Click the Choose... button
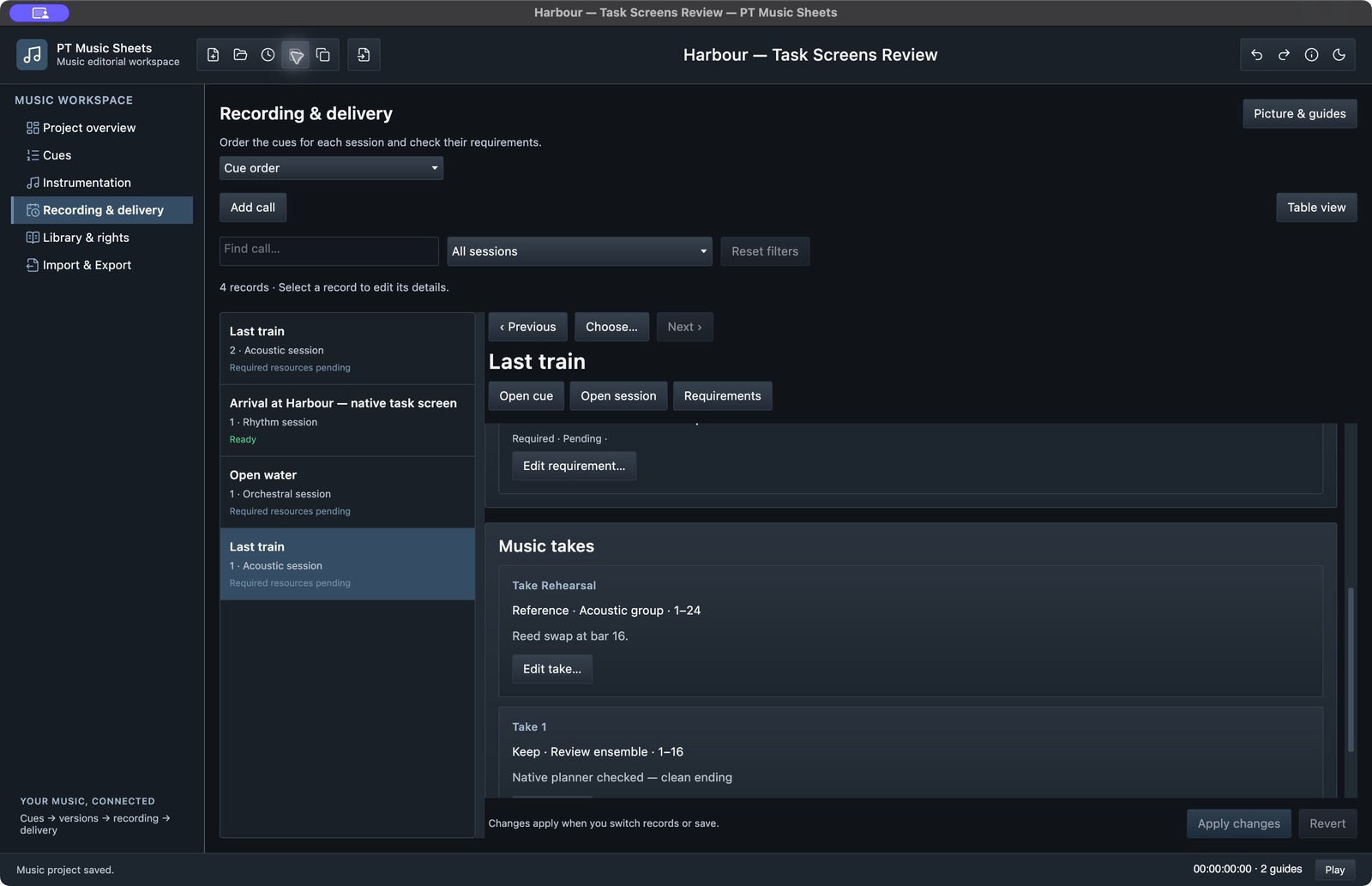Image resolution: width=1372 pixels, height=886 pixels. (x=611, y=327)
